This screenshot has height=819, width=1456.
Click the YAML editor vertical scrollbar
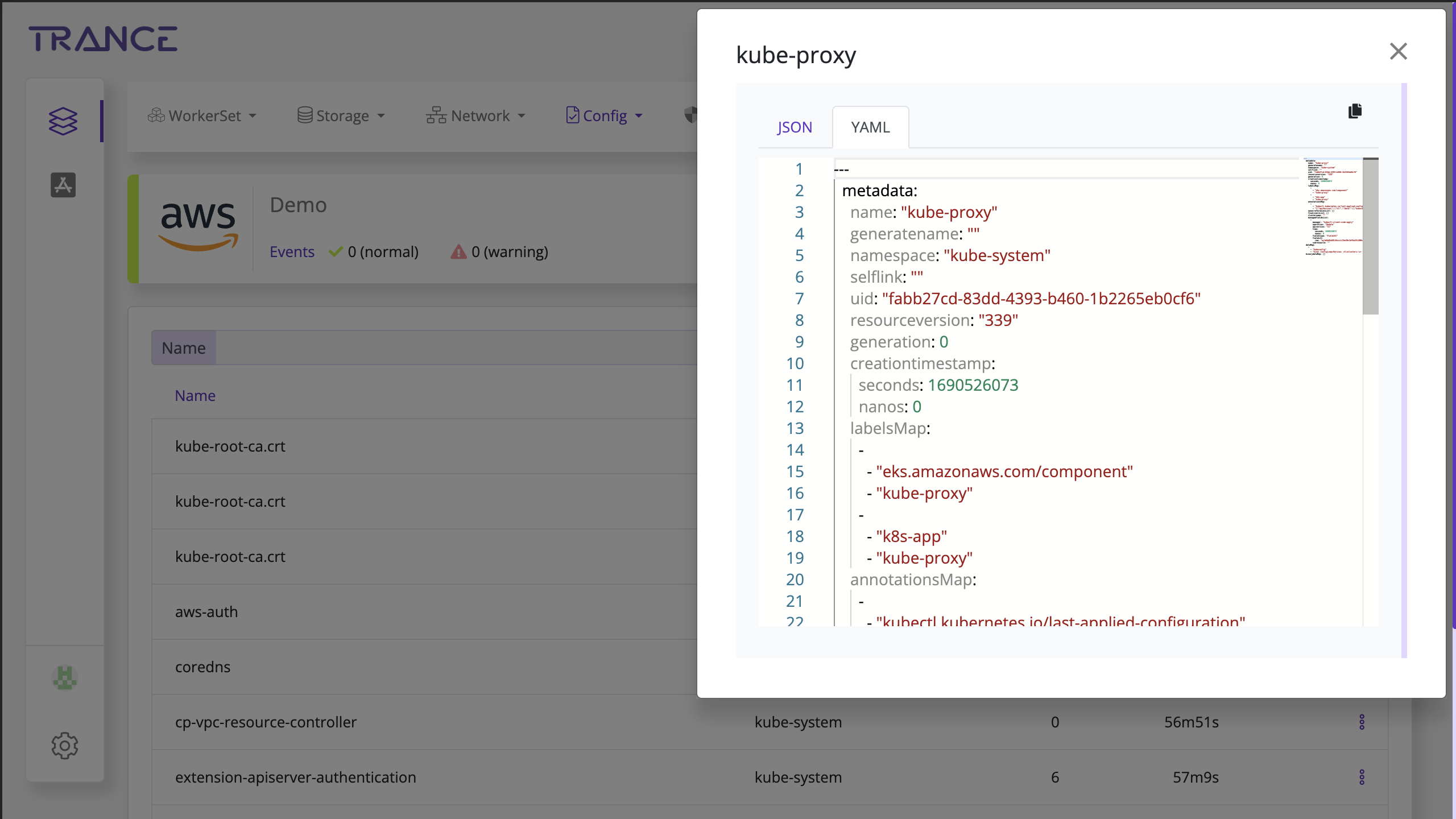click(x=1371, y=237)
